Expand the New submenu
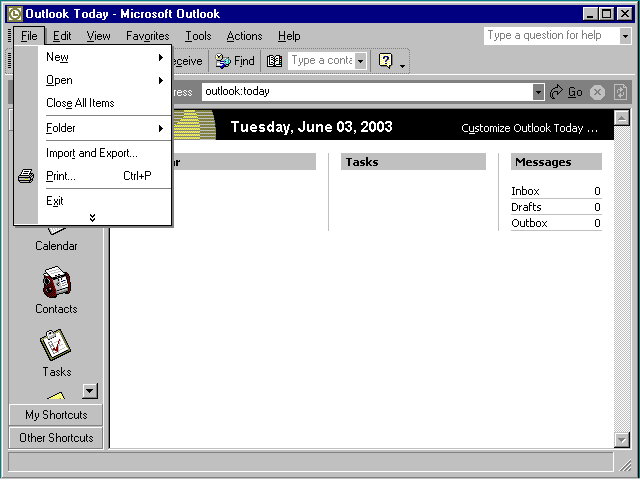Image resolution: width=640 pixels, height=480 pixels. pos(104,57)
